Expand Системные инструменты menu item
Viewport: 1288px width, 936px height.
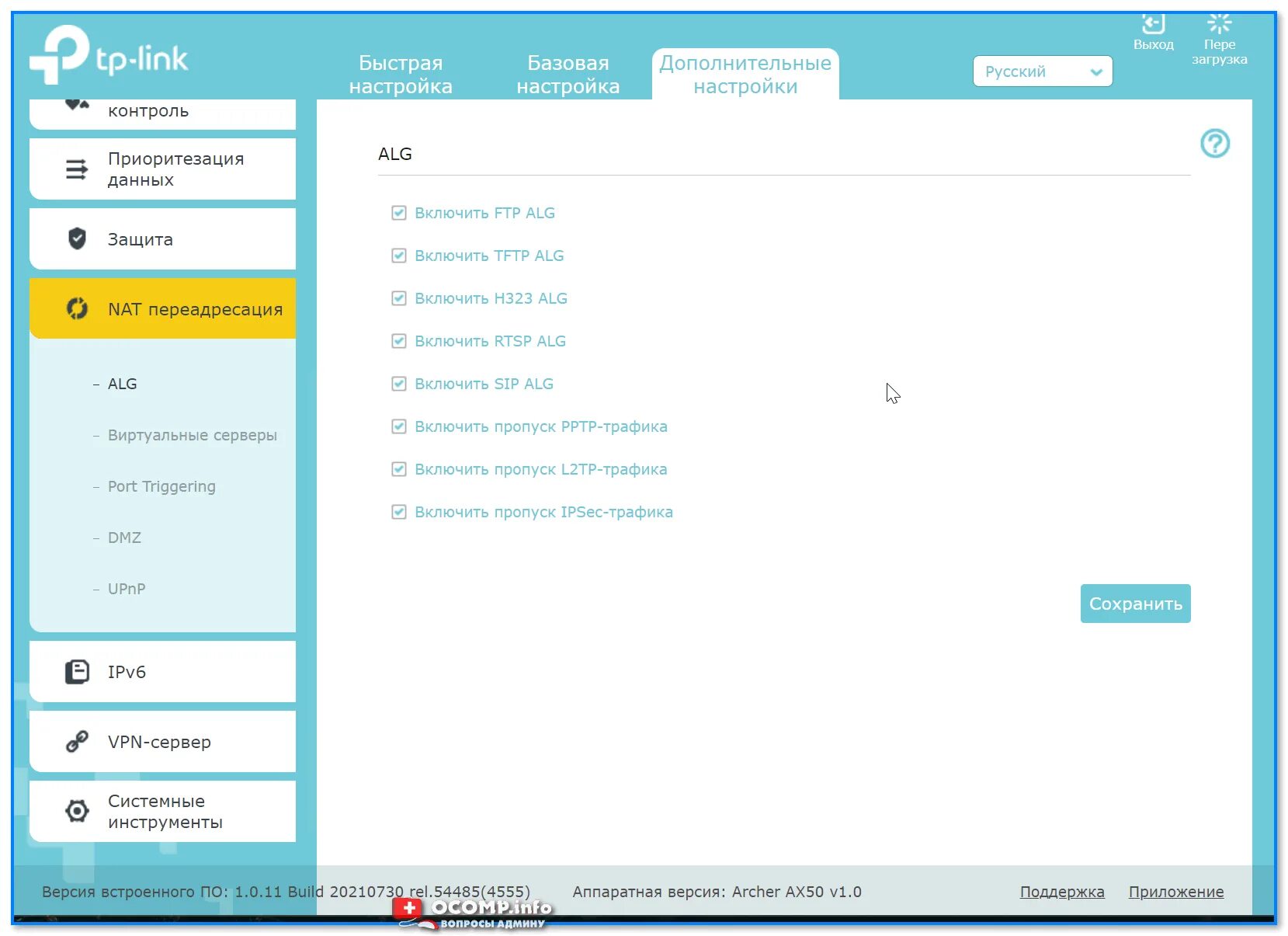click(x=162, y=811)
